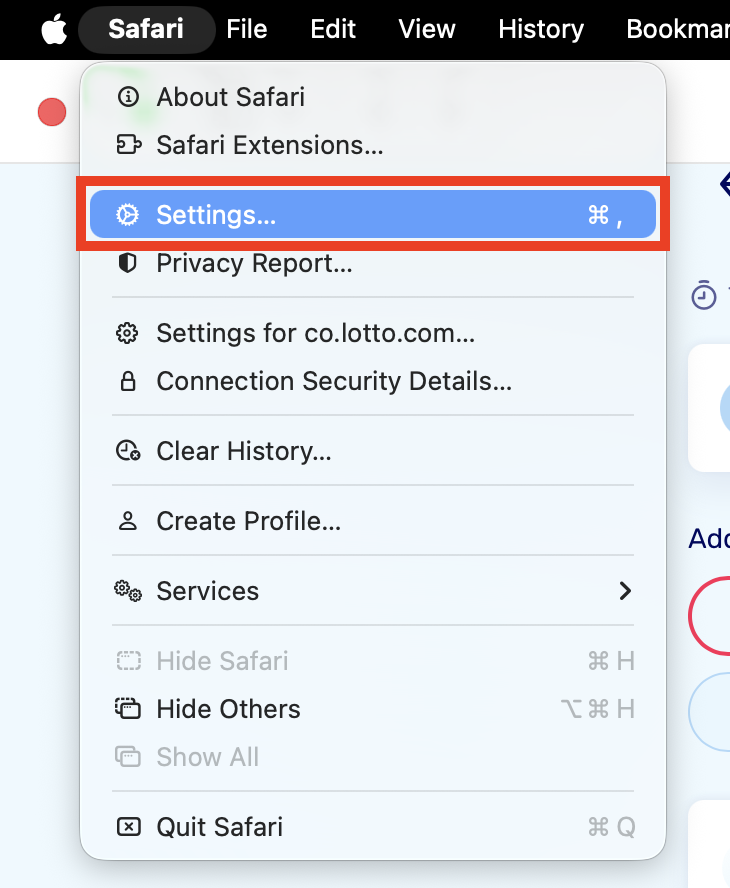
Task: Click the clock icon beside Clear History
Action: tap(128, 451)
